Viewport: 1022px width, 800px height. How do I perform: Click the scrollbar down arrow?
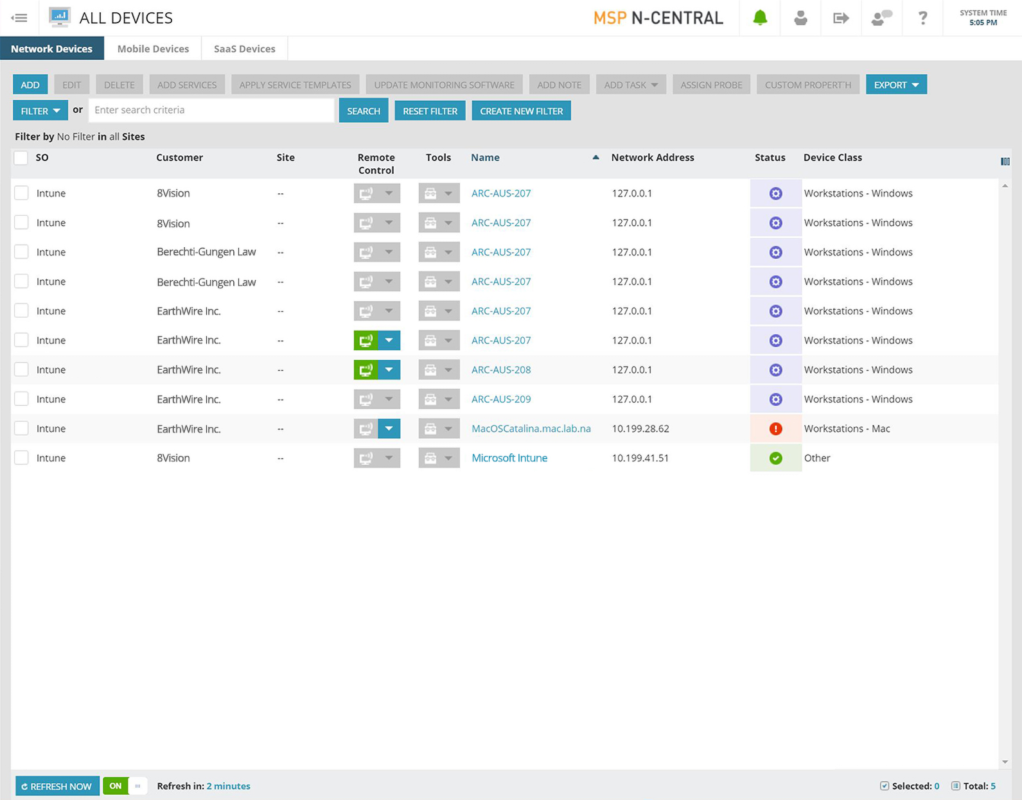(x=1005, y=762)
